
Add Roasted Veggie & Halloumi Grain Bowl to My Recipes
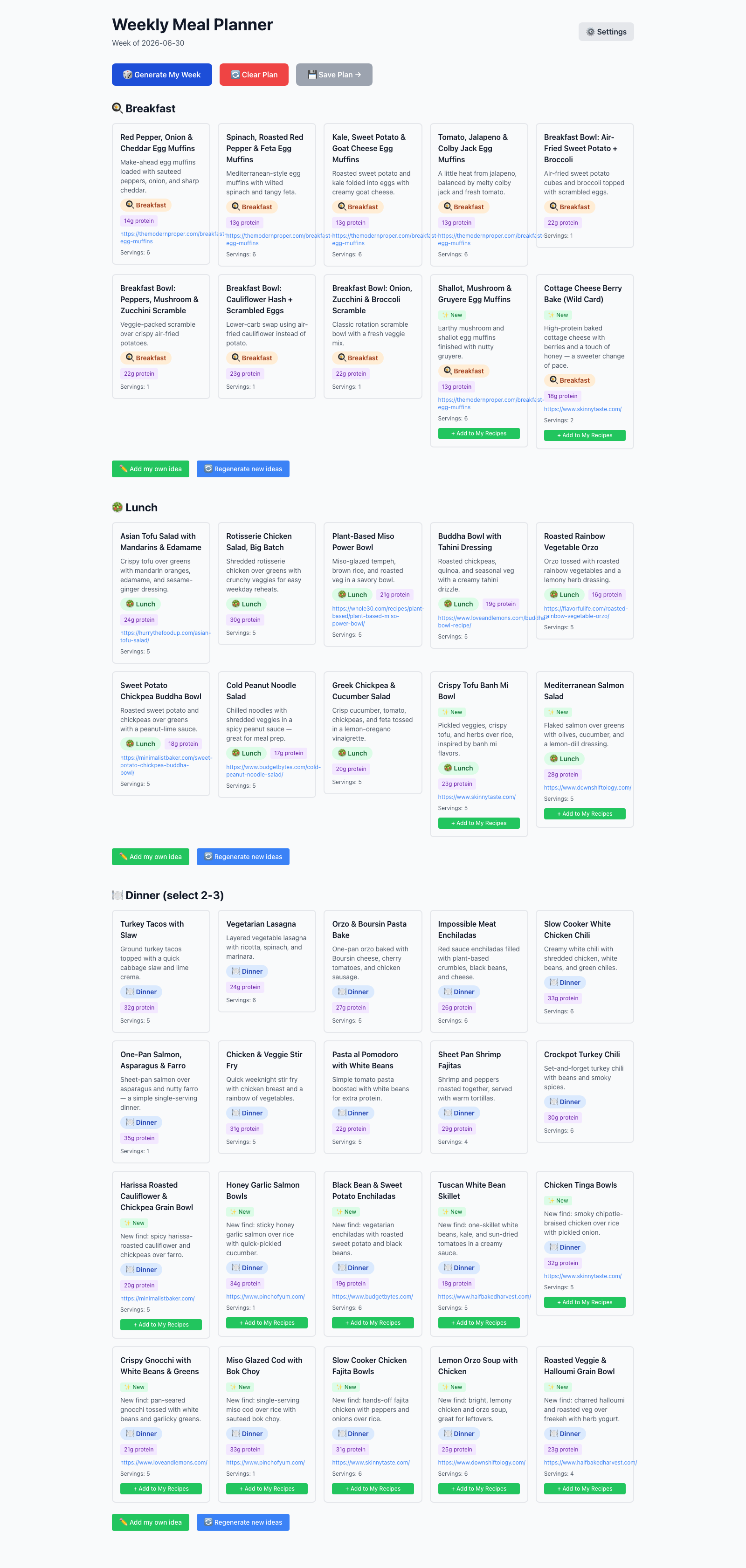(x=585, y=1489)
